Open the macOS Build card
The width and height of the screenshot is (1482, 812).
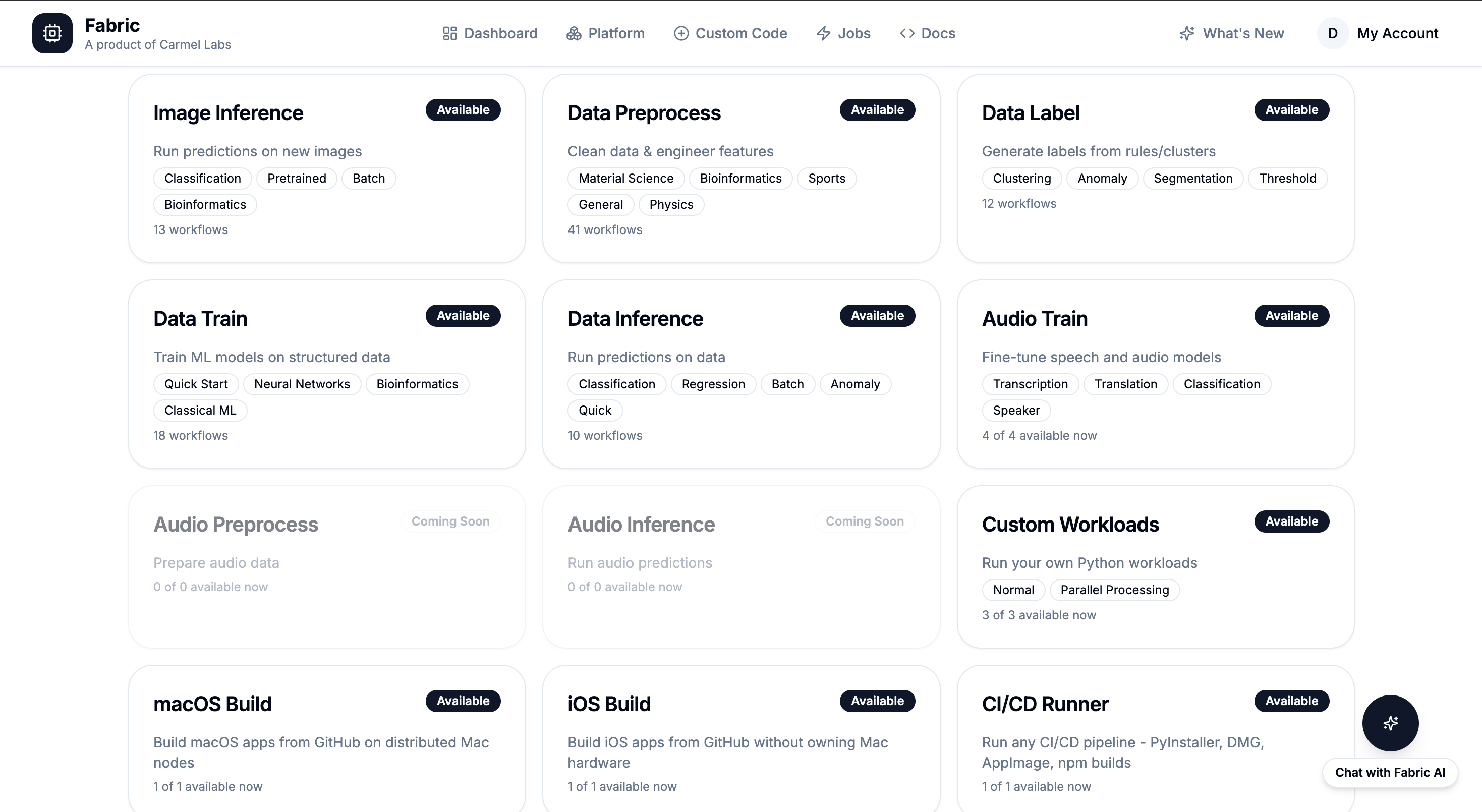coord(212,705)
